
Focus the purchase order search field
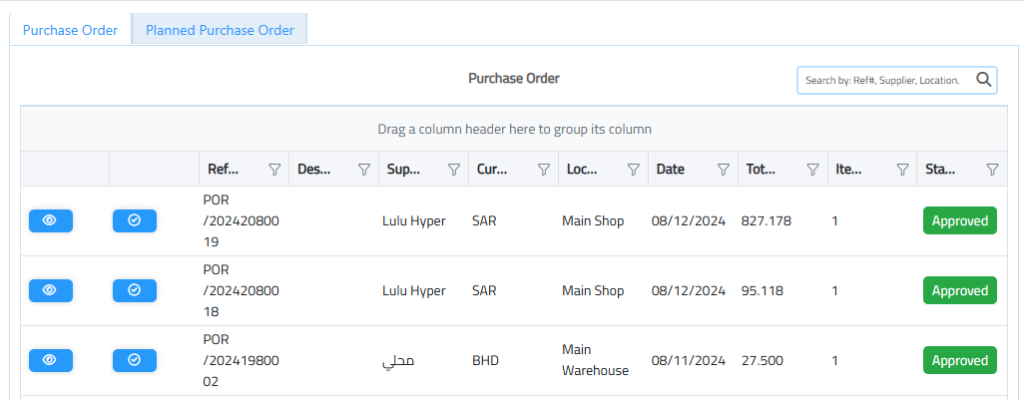[x=883, y=80]
